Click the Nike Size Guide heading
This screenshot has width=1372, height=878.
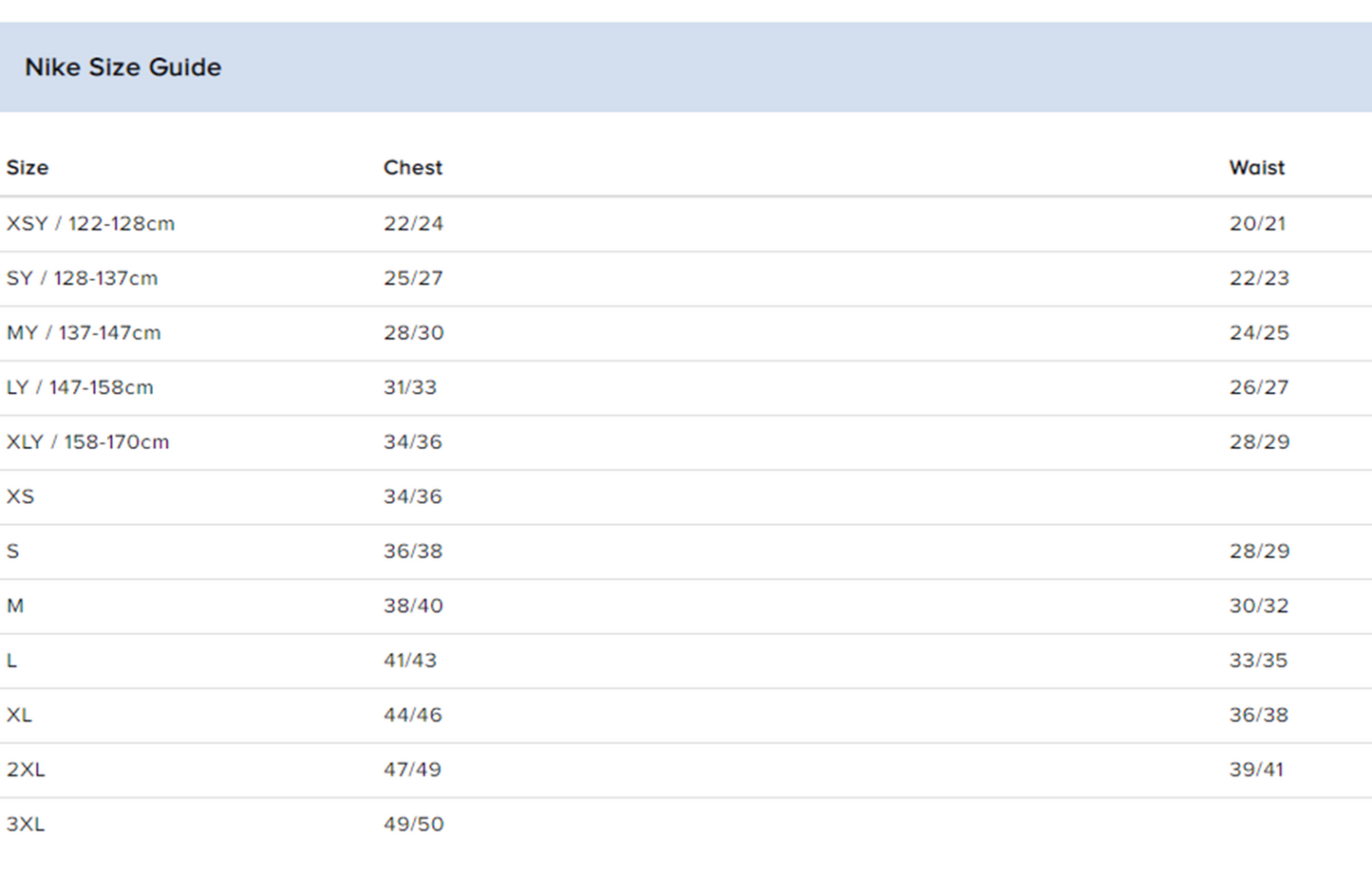point(122,67)
